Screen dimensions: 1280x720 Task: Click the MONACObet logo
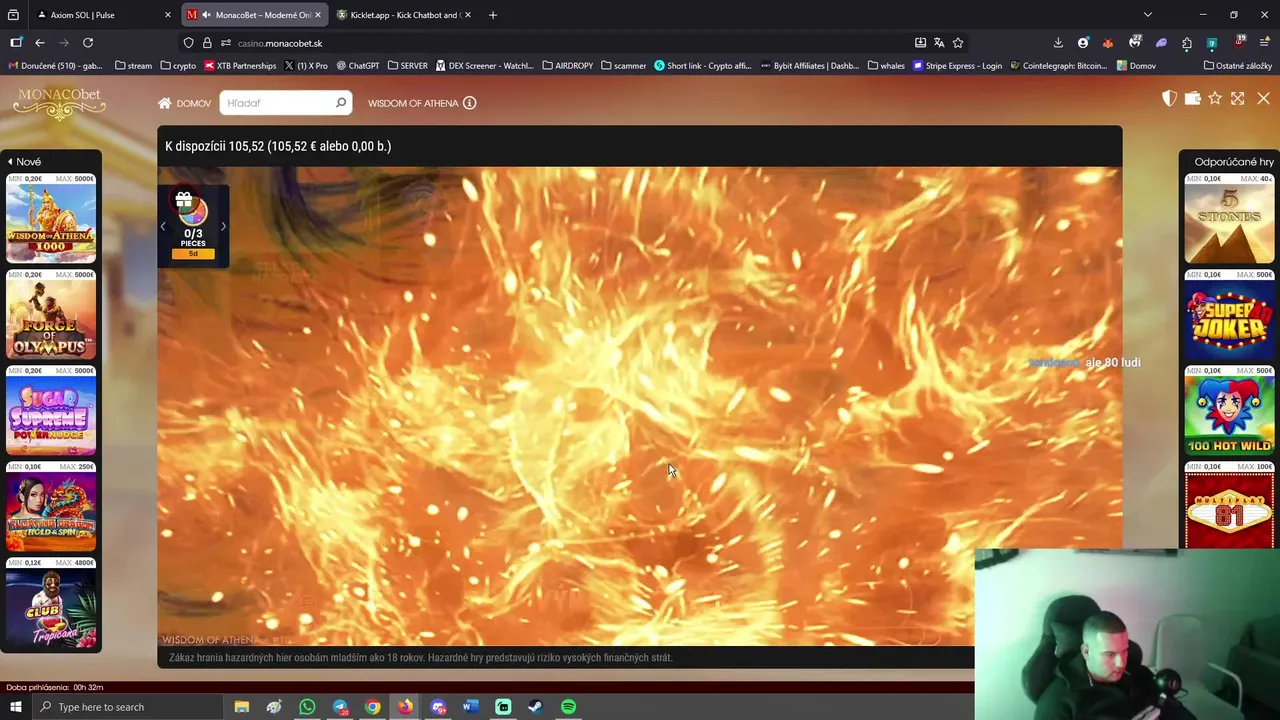click(x=59, y=103)
